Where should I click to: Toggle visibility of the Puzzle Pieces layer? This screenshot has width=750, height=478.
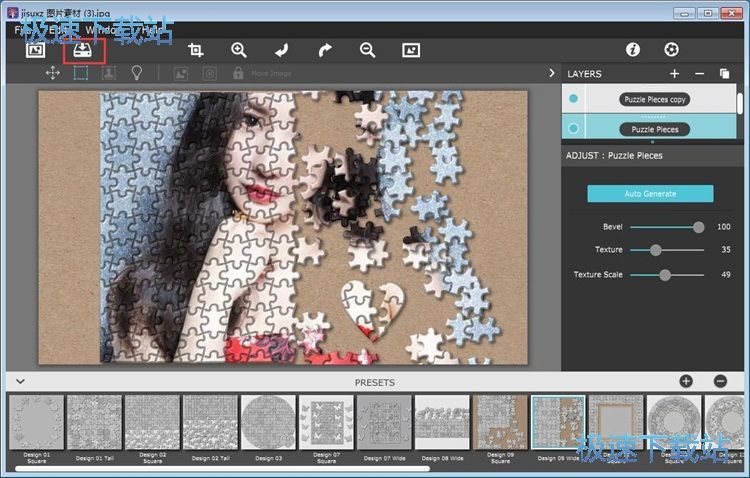point(573,129)
